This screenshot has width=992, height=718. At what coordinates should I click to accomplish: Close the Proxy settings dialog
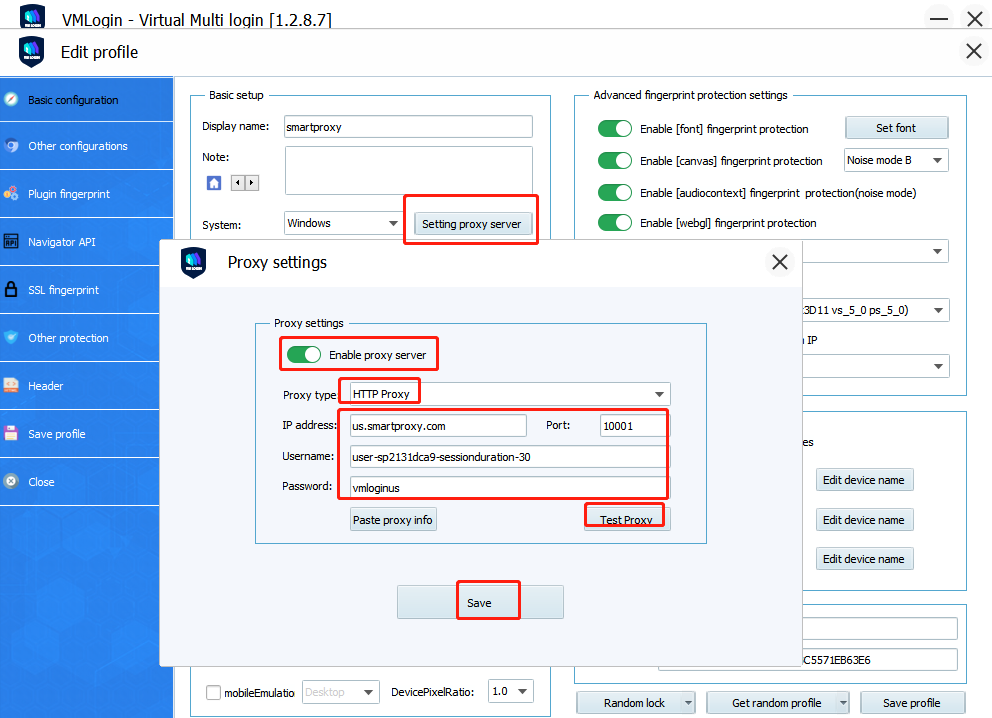point(779,262)
